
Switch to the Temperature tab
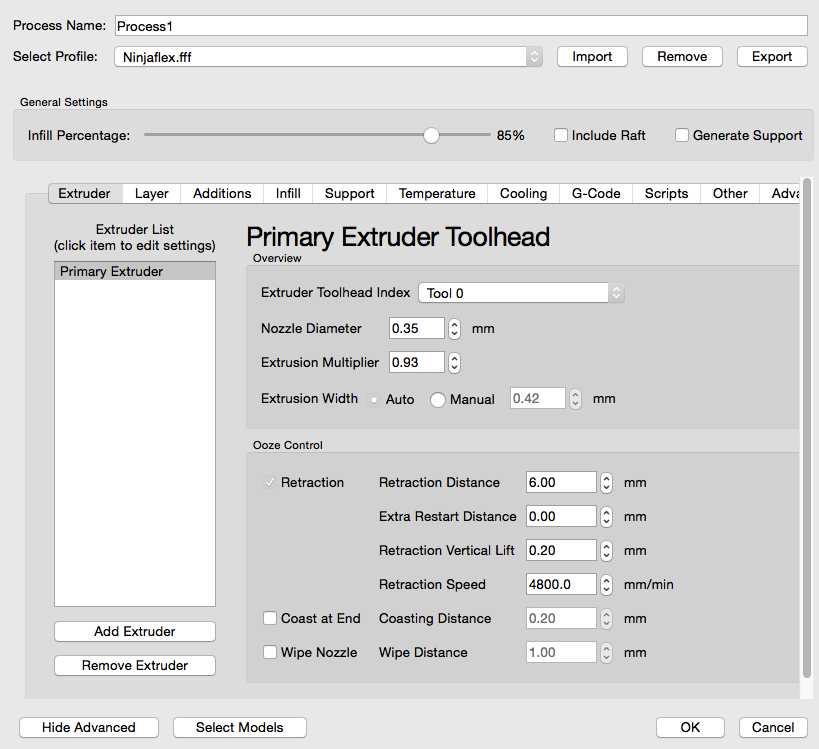pyautogui.click(x=436, y=193)
